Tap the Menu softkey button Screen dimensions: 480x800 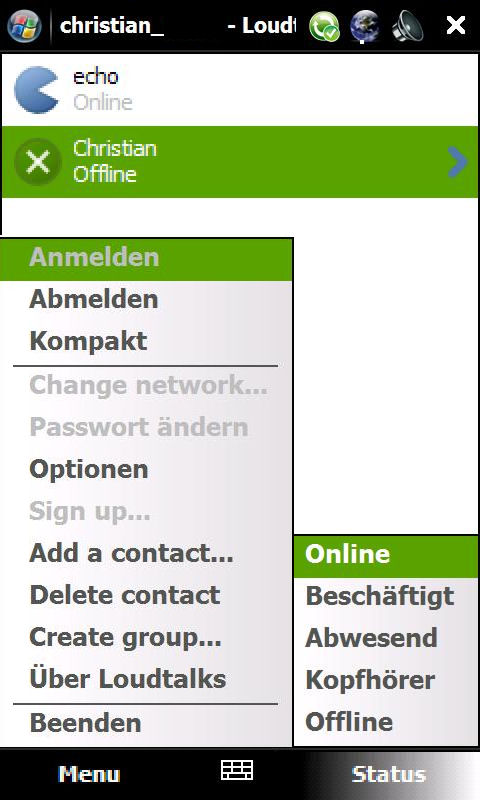coord(89,774)
